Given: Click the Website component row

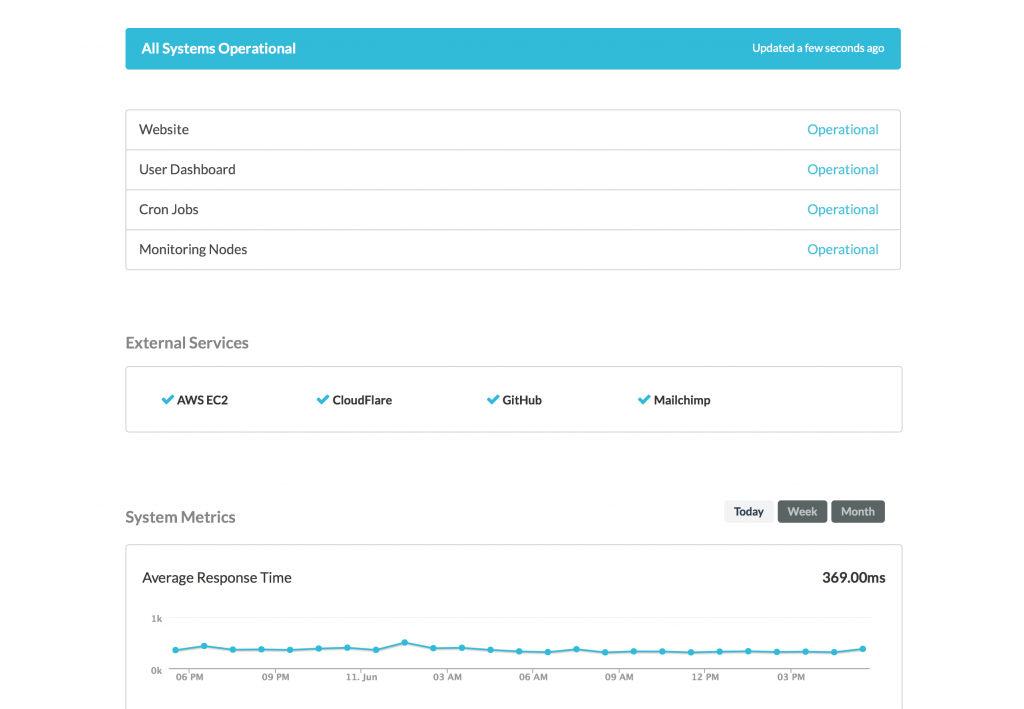Looking at the screenshot, I should (x=513, y=129).
